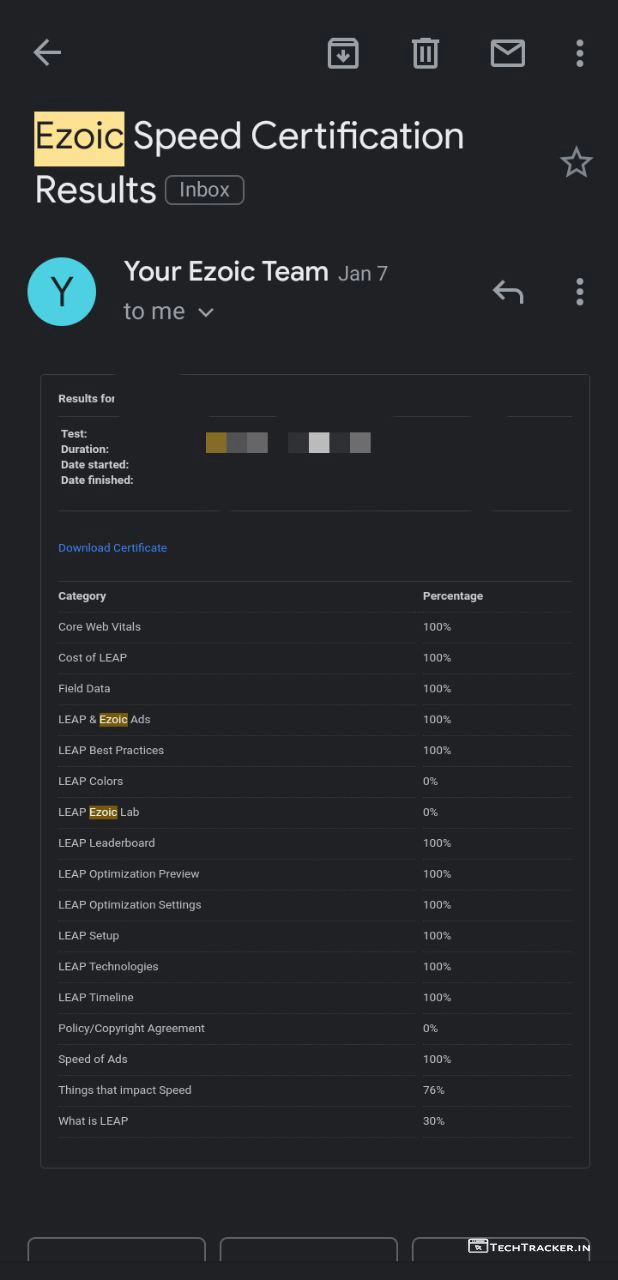Viewport: 618px width, 1280px height.
Task: Click the Core Web Vitals table row
Action: (x=100, y=627)
